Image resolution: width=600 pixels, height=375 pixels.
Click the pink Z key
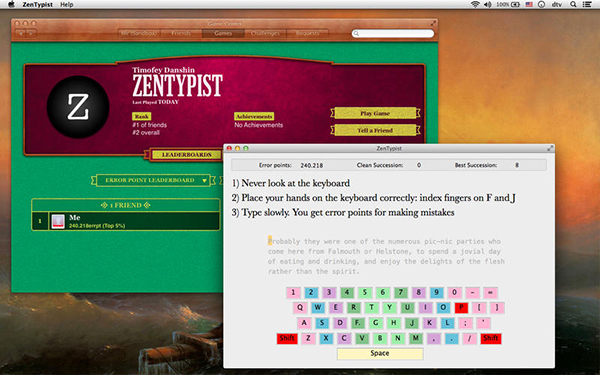pyautogui.click(x=308, y=338)
